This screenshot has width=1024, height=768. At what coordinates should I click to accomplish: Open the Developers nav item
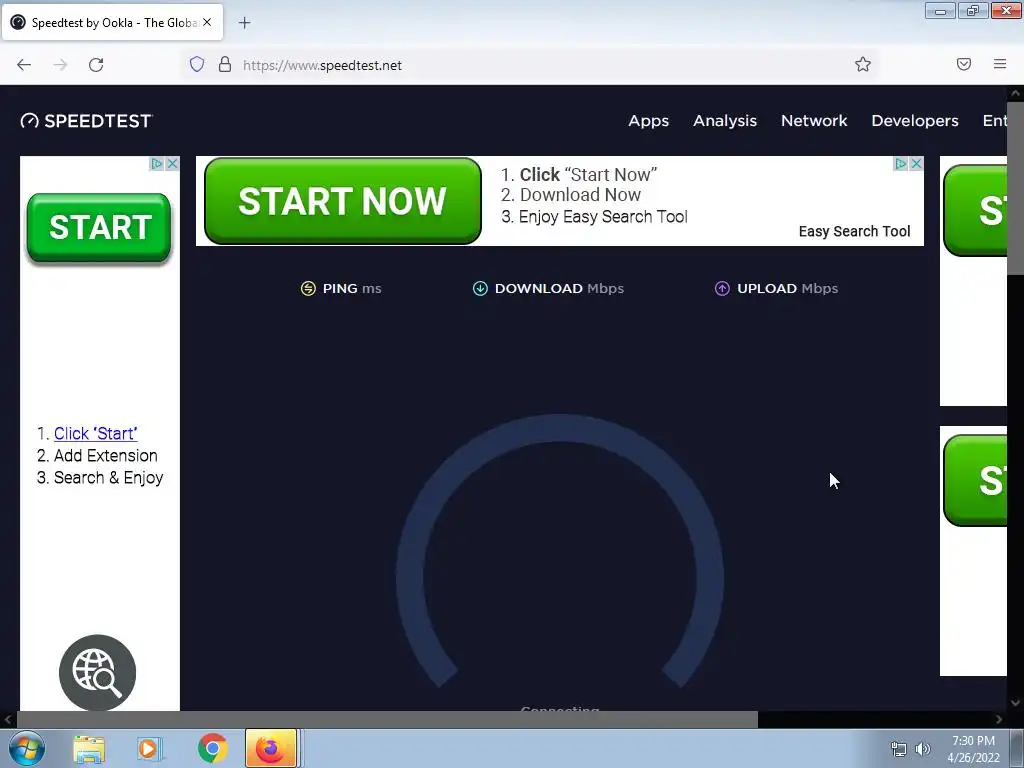914,121
